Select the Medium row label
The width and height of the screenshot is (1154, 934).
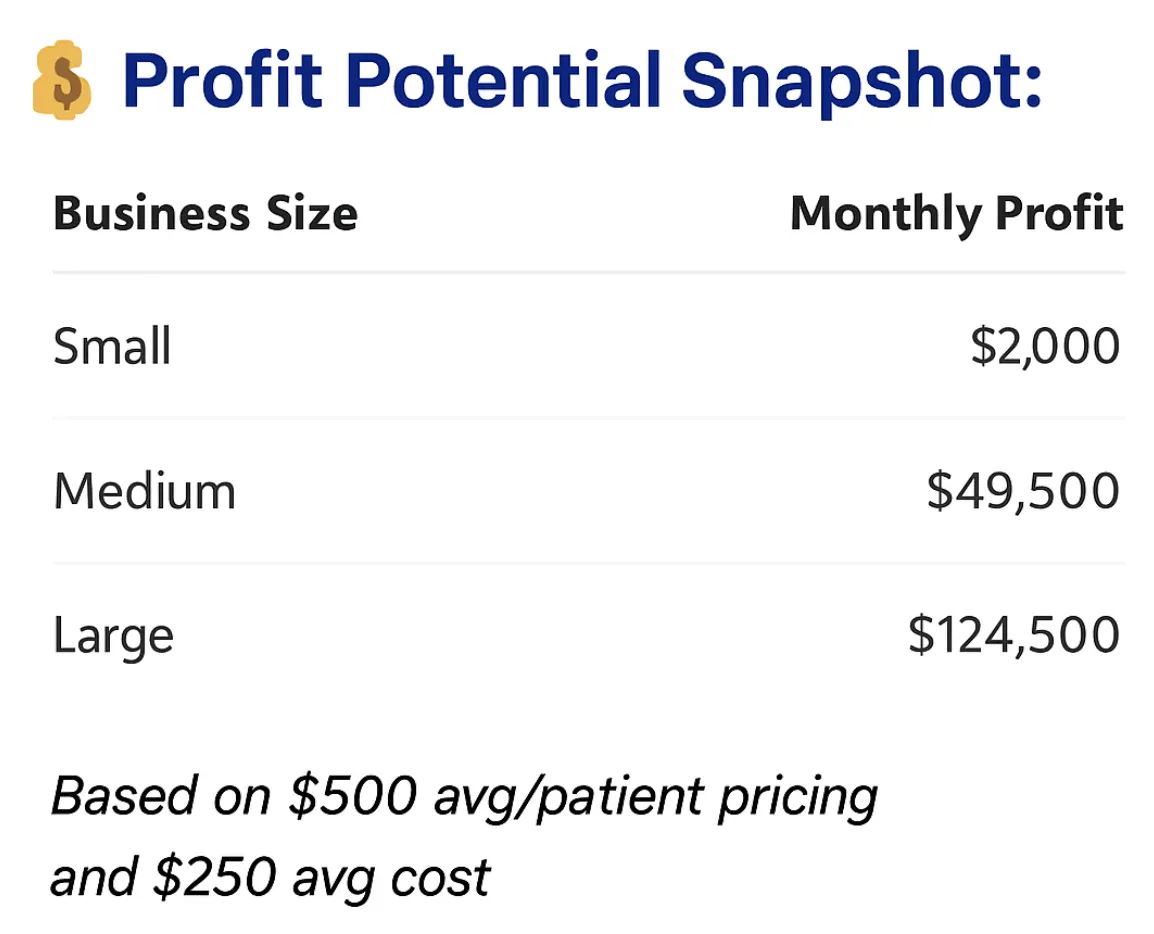point(144,490)
